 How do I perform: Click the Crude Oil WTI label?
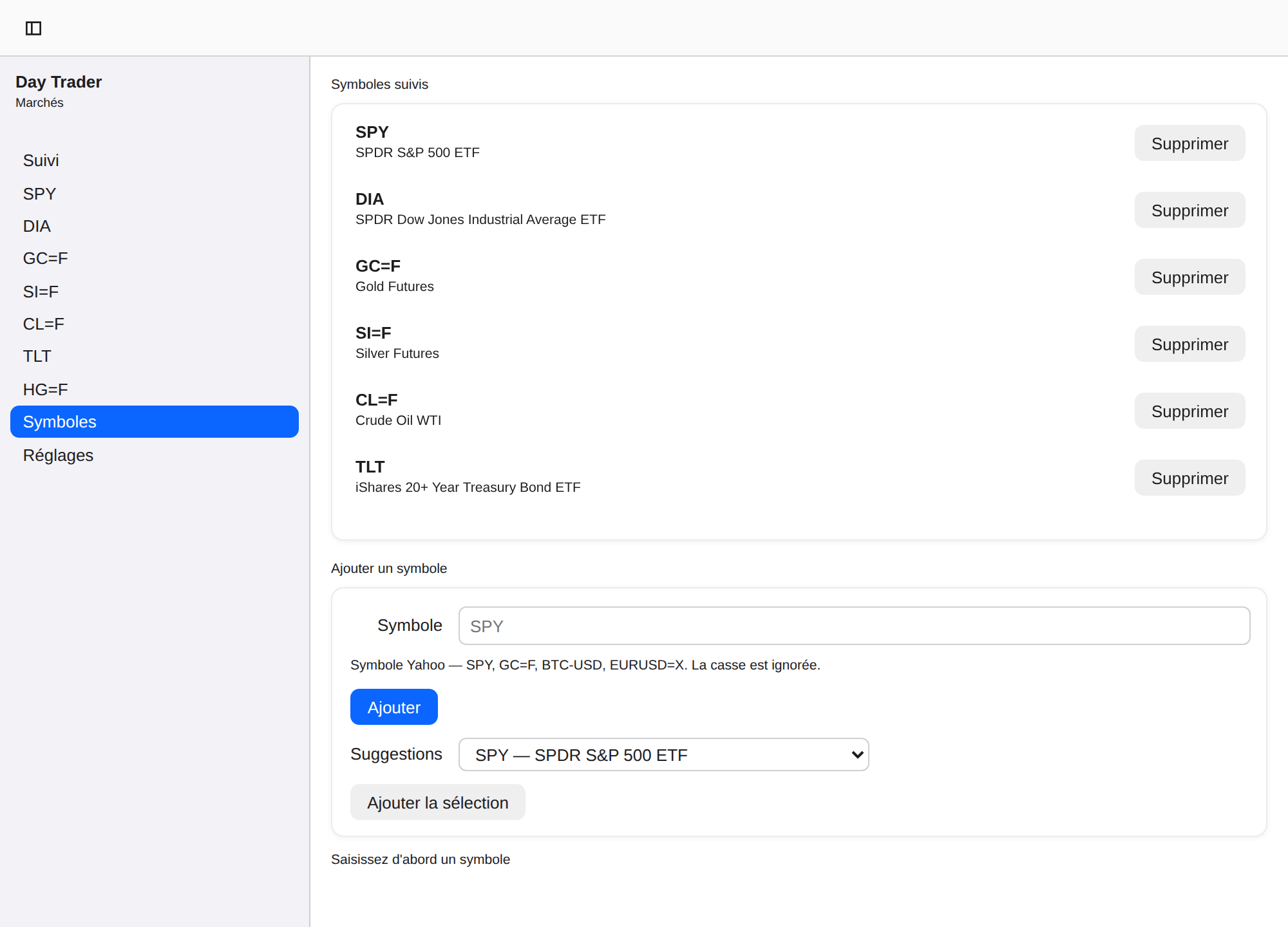pyautogui.click(x=399, y=420)
